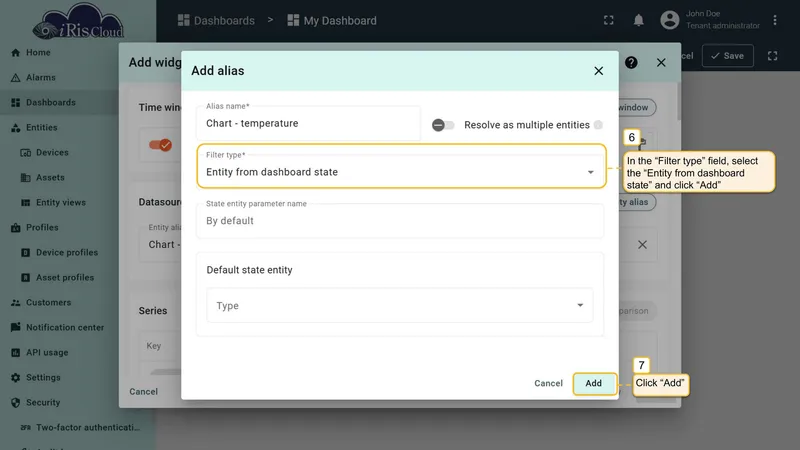Click the Two-factor authentication icon
Image resolution: width=800 pixels, height=450 pixels.
tap(26, 428)
